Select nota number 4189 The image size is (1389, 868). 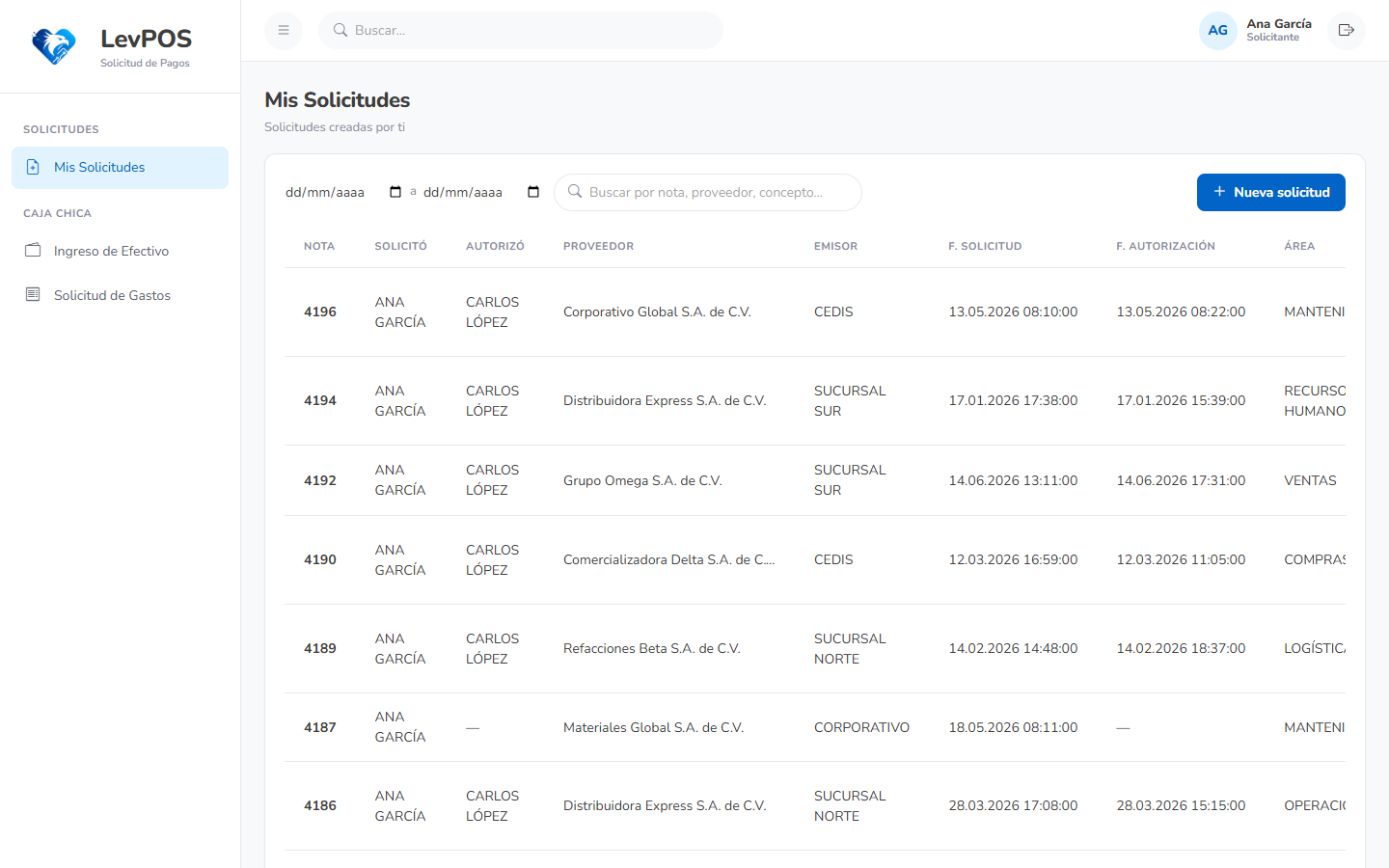[320, 648]
